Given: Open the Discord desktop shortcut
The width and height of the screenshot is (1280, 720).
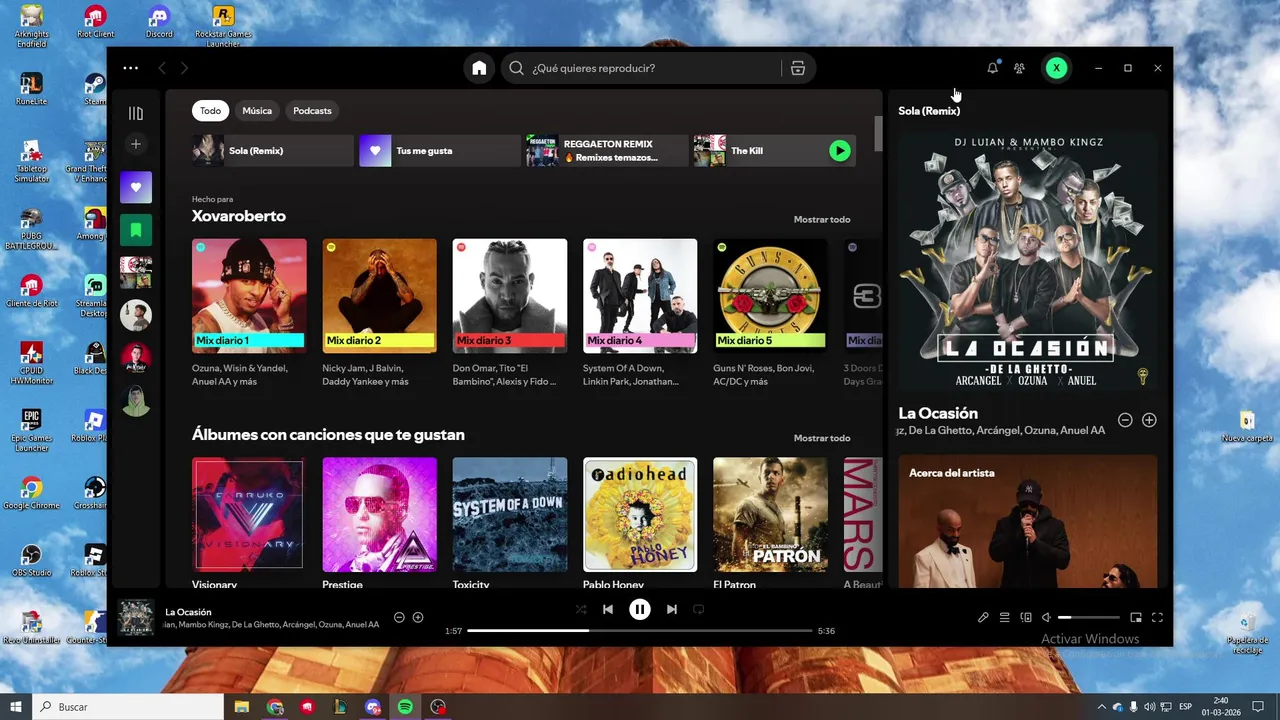Looking at the screenshot, I should [159, 22].
